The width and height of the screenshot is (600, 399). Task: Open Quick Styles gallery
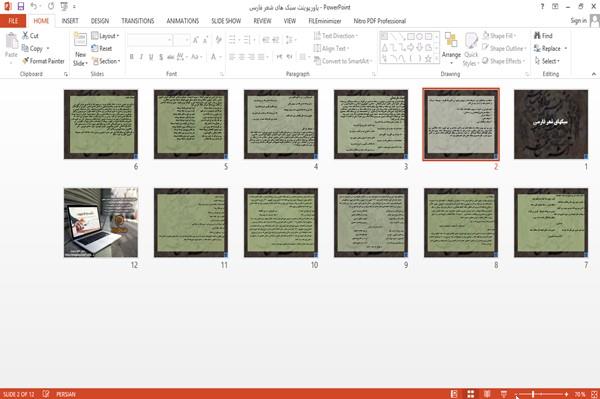click(471, 49)
